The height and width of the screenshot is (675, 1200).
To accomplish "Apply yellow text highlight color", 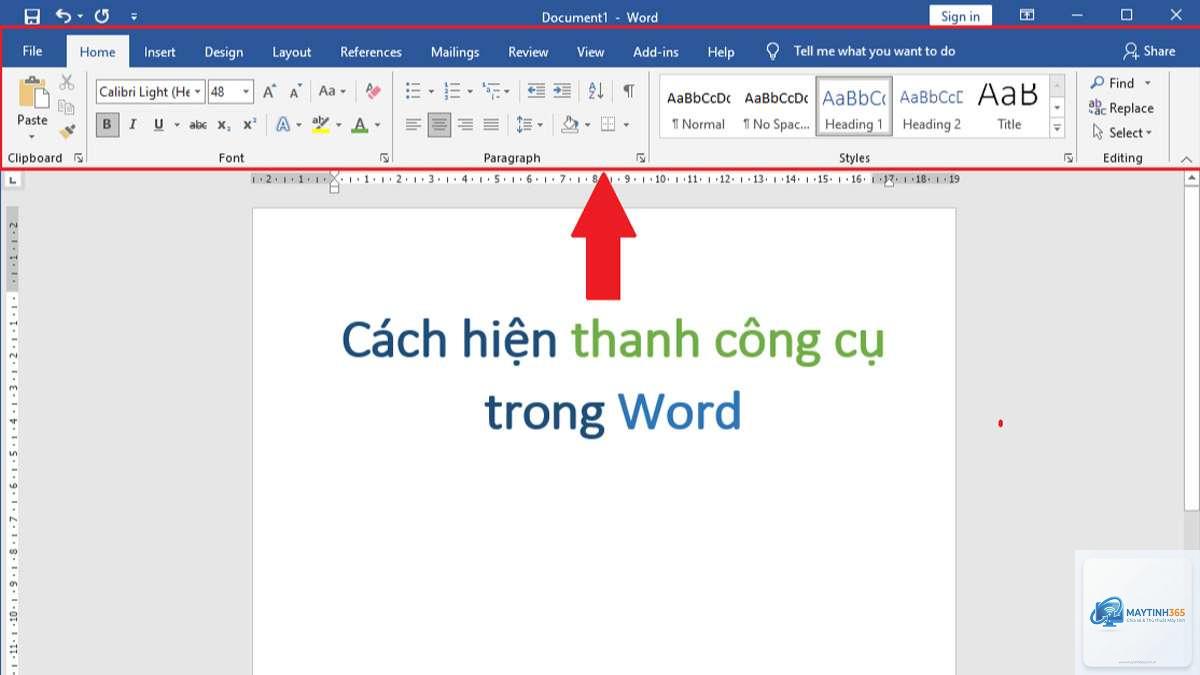I will click(x=320, y=125).
